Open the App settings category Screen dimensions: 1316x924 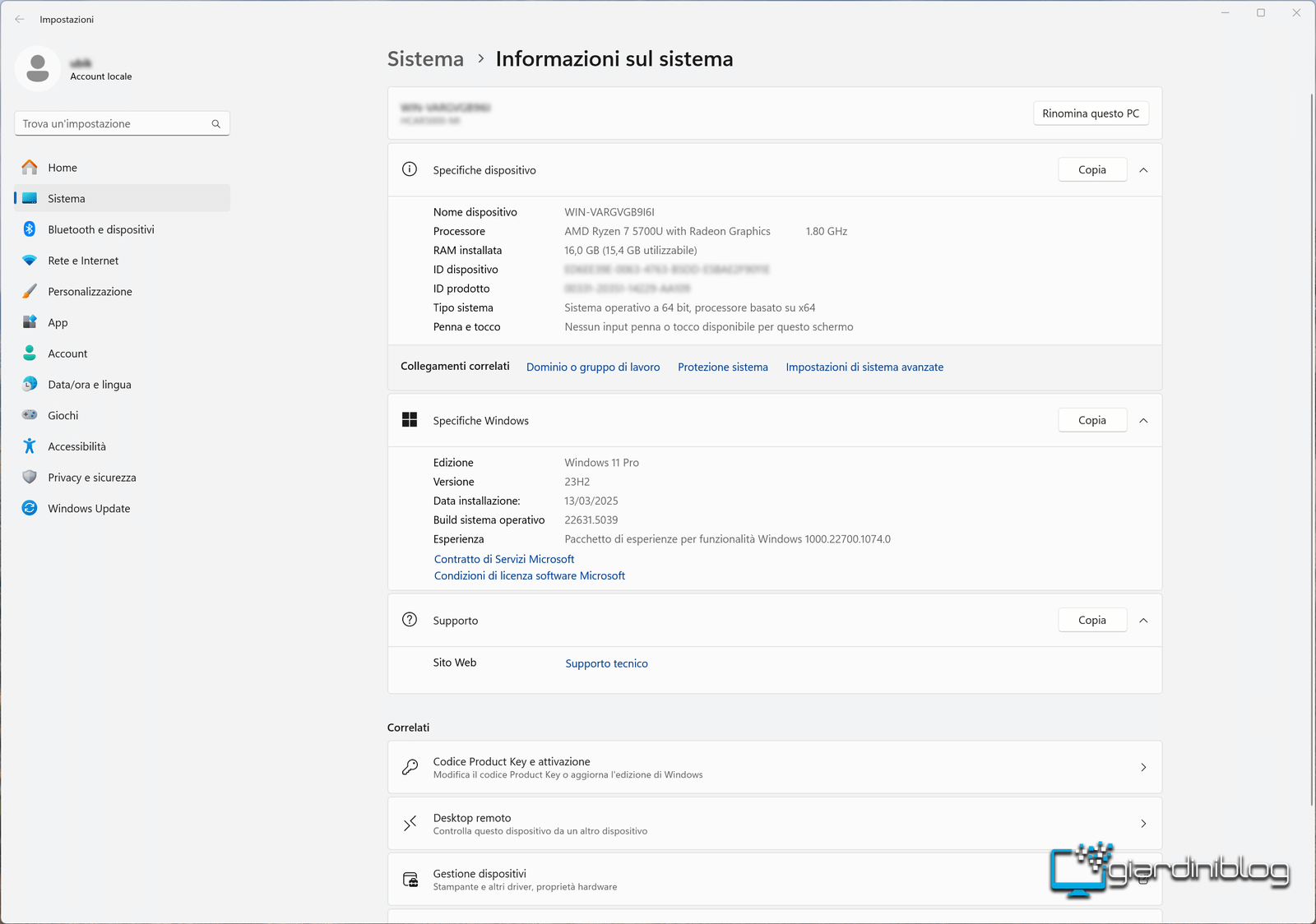point(58,323)
